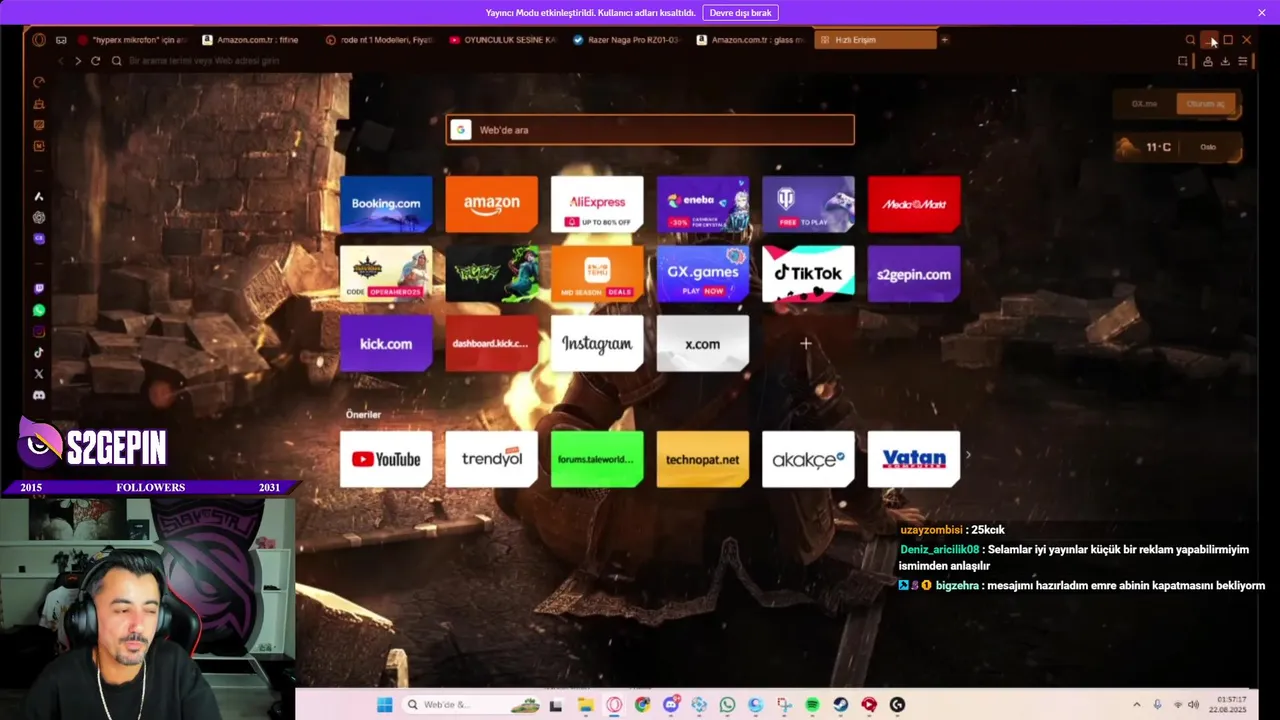Open the Opera GX main menu icon
1280x720 pixels.
point(39,40)
